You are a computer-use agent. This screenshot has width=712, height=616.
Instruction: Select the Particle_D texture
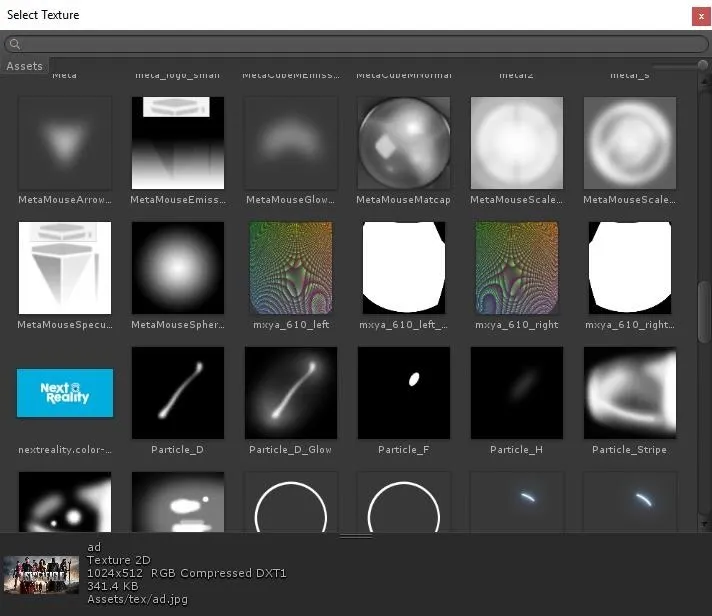click(178, 393)
